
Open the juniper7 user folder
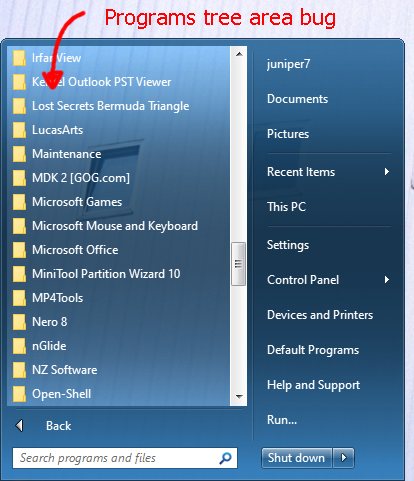pos(289,64)
